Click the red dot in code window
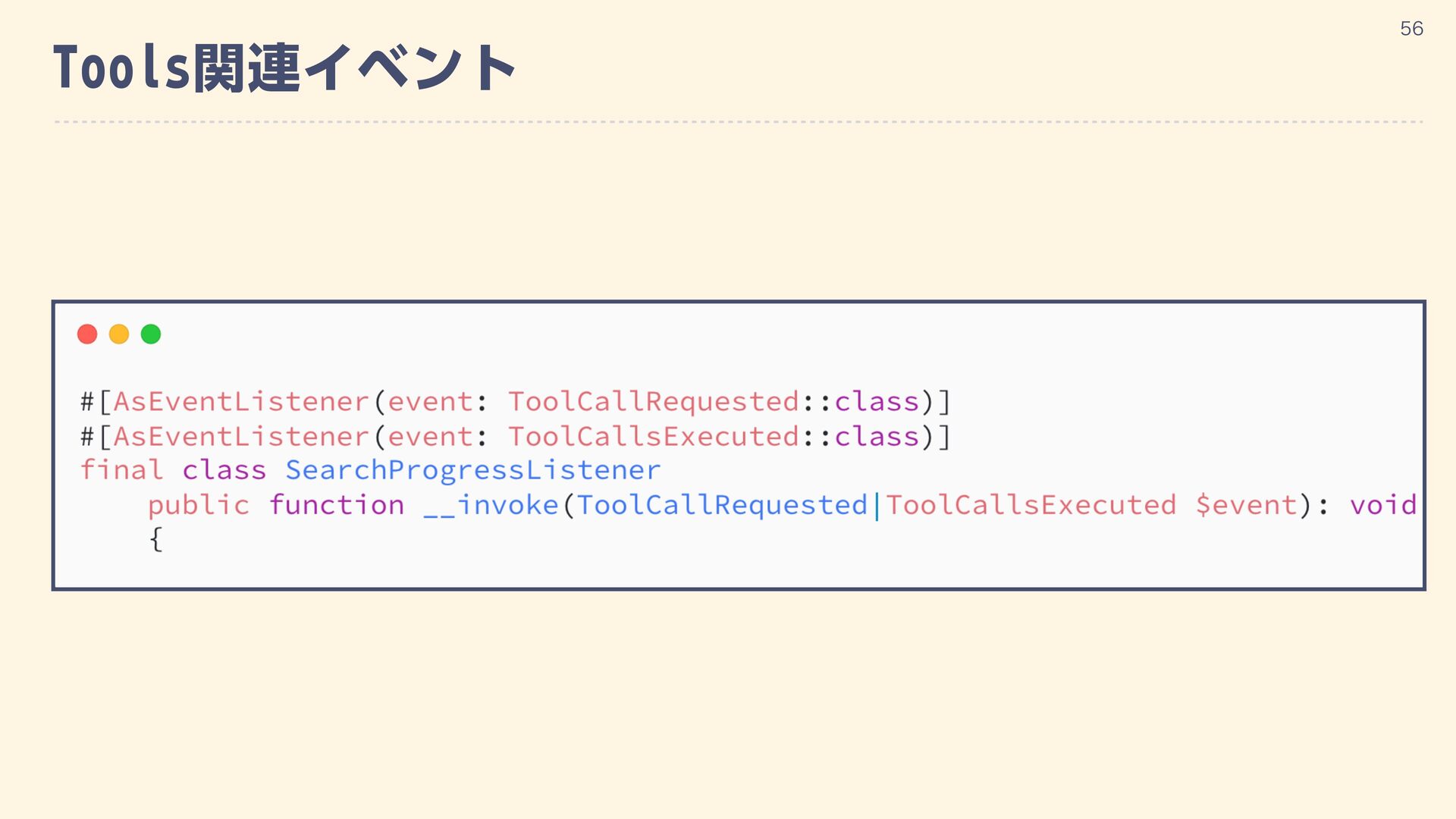The image size is (1456, 819). coord(87,334)
